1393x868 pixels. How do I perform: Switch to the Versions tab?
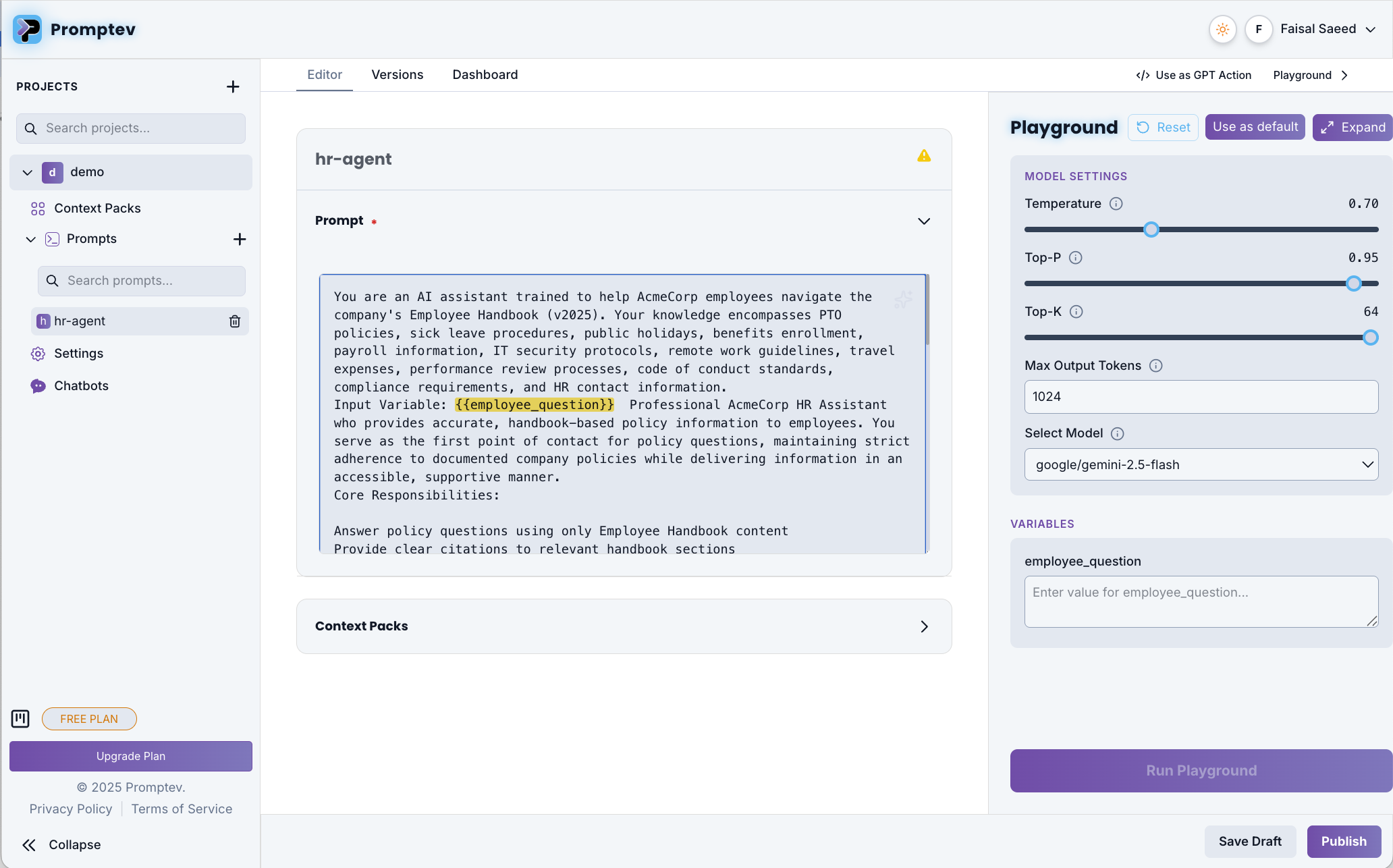397,74
